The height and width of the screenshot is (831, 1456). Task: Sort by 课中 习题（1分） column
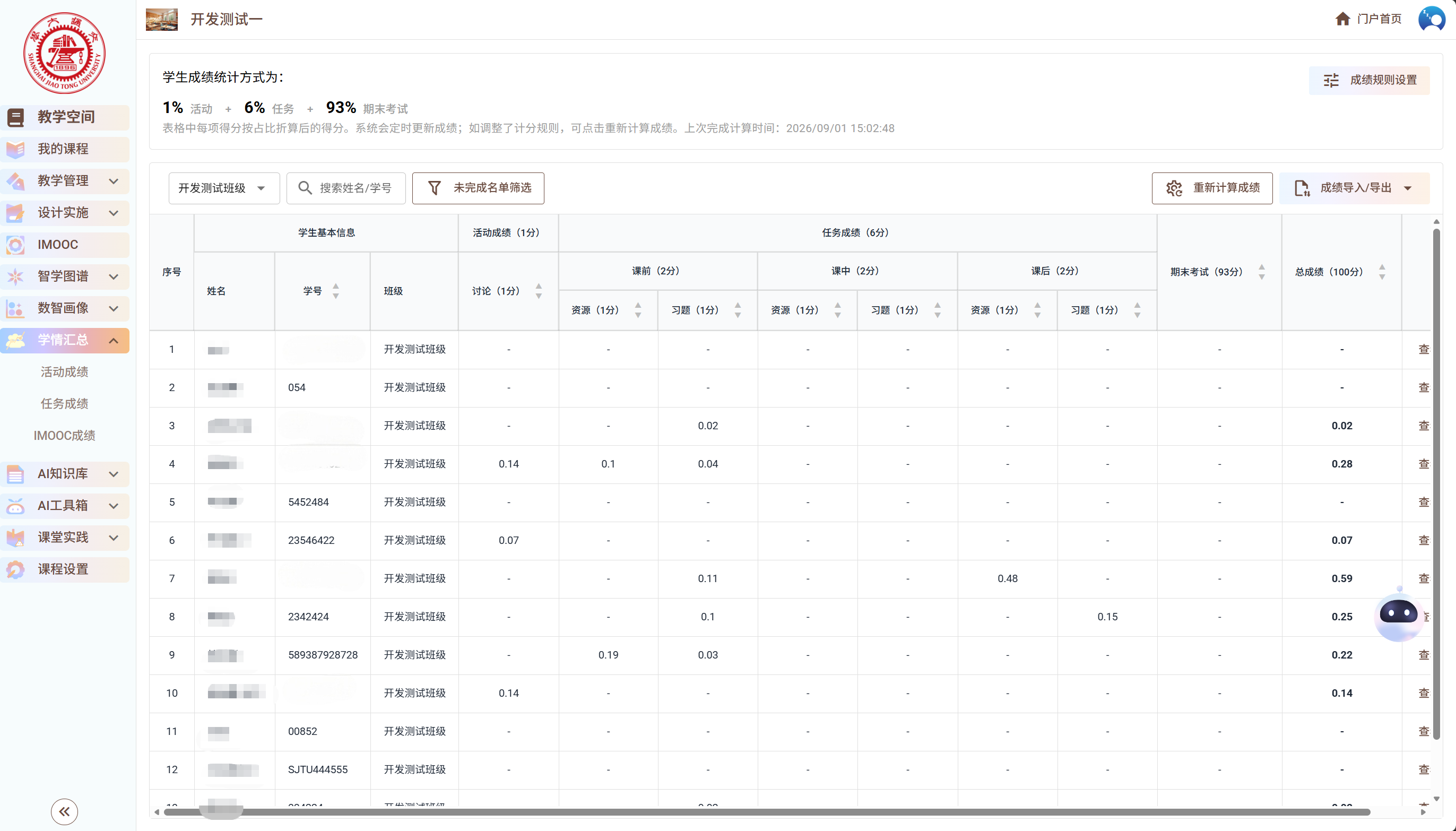(938, 310)
